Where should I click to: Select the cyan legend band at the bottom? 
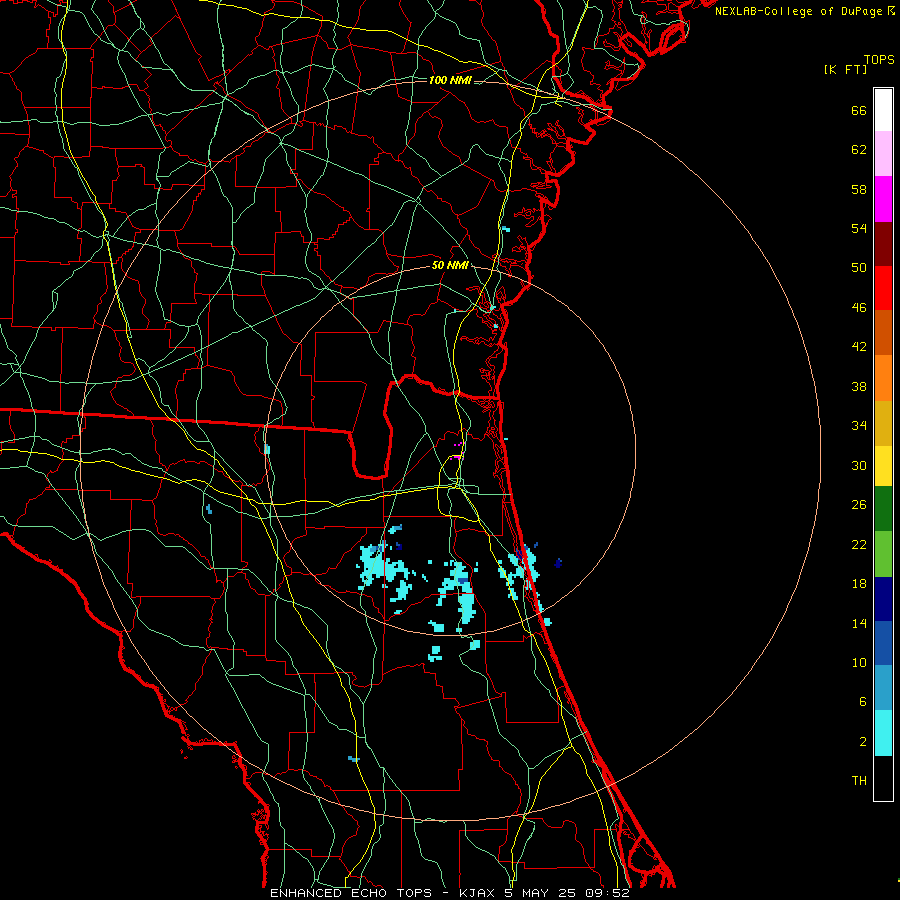883,733
